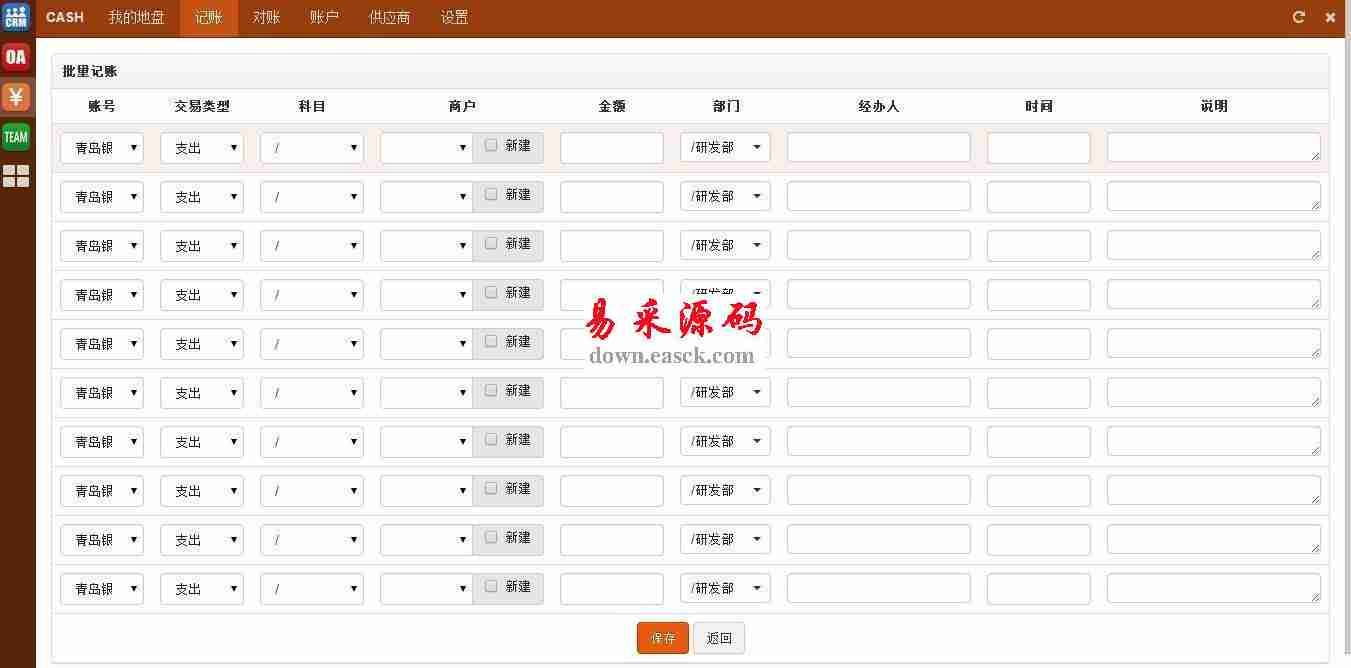The height and width of the screenshot is (668, 1351).
Task: Toggle the 新建 checkbox in third row
Action: [491, 243]
